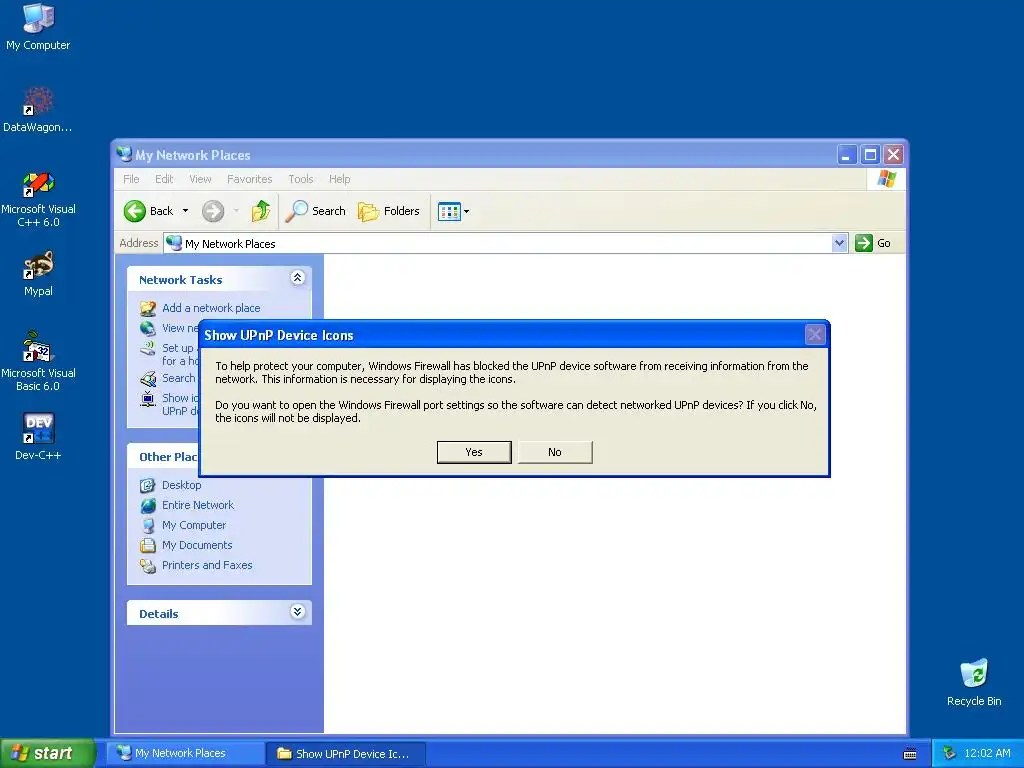Click the Forward arrow button
1024x768 pixels.
click(213, 211)
